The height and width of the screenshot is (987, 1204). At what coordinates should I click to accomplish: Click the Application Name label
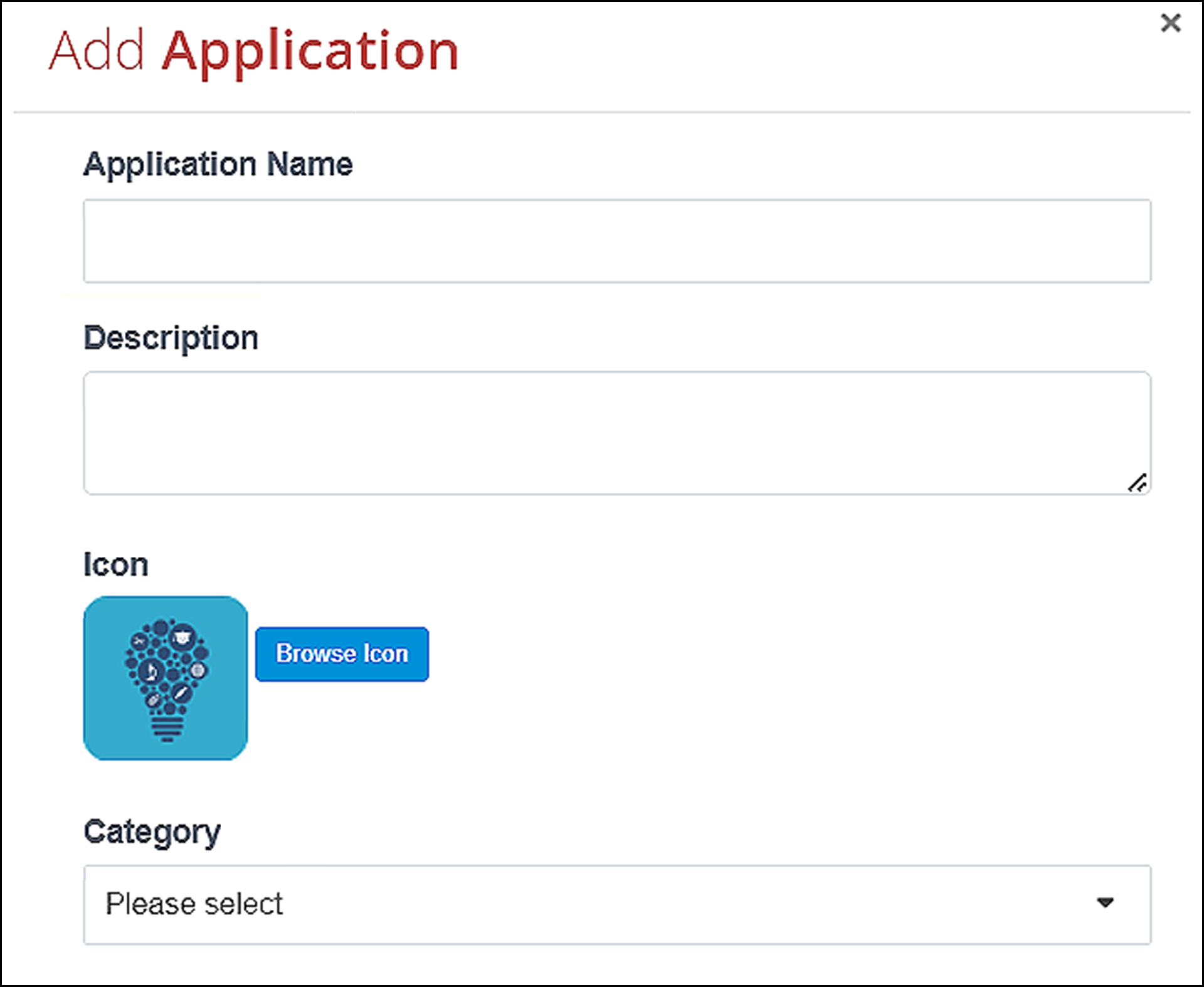(x=218, y=164)
